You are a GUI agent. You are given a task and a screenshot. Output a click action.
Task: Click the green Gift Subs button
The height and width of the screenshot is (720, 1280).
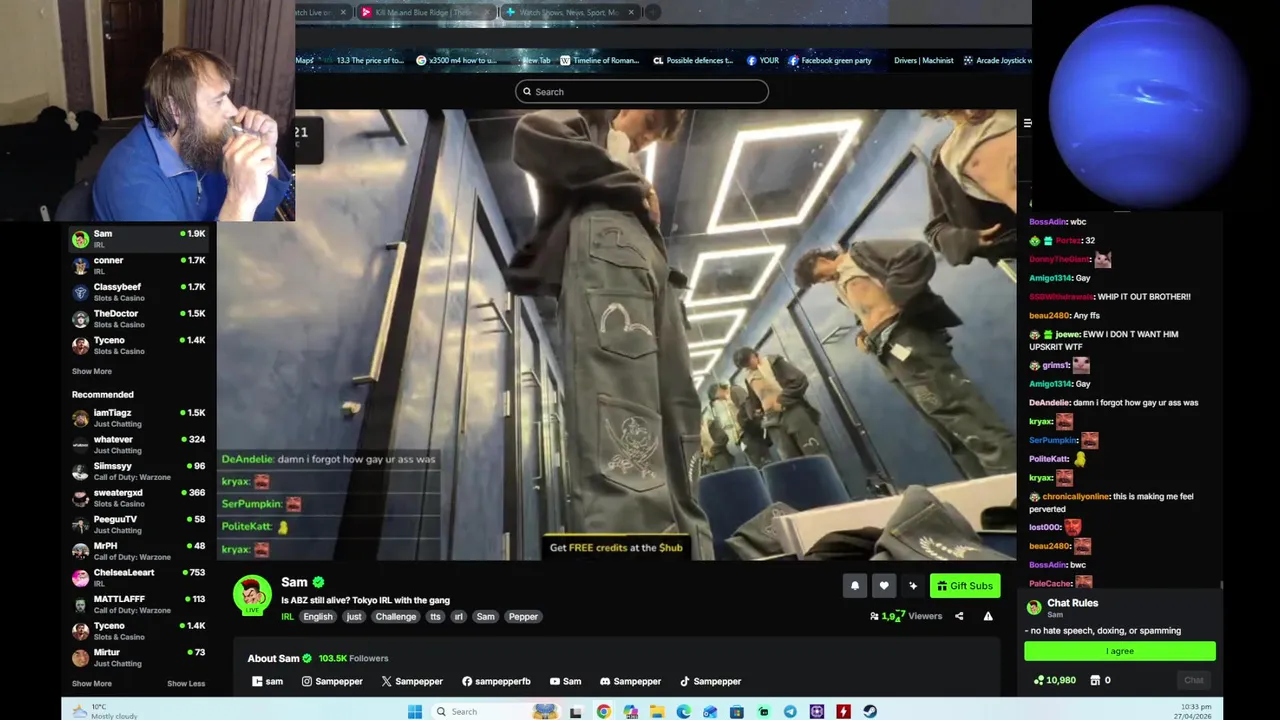pos(965,586)
